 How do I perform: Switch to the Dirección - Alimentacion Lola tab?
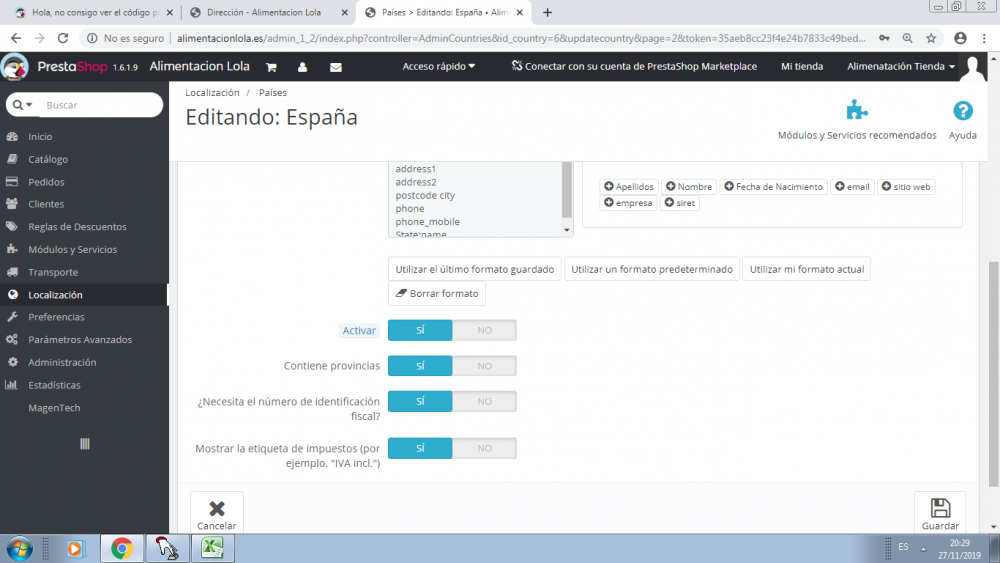[x=264, y=12]
